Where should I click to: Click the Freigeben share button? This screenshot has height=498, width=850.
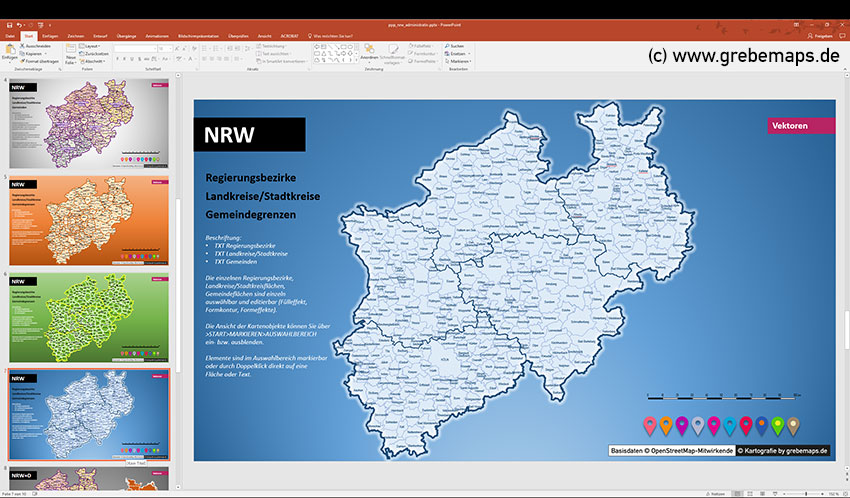820,36
